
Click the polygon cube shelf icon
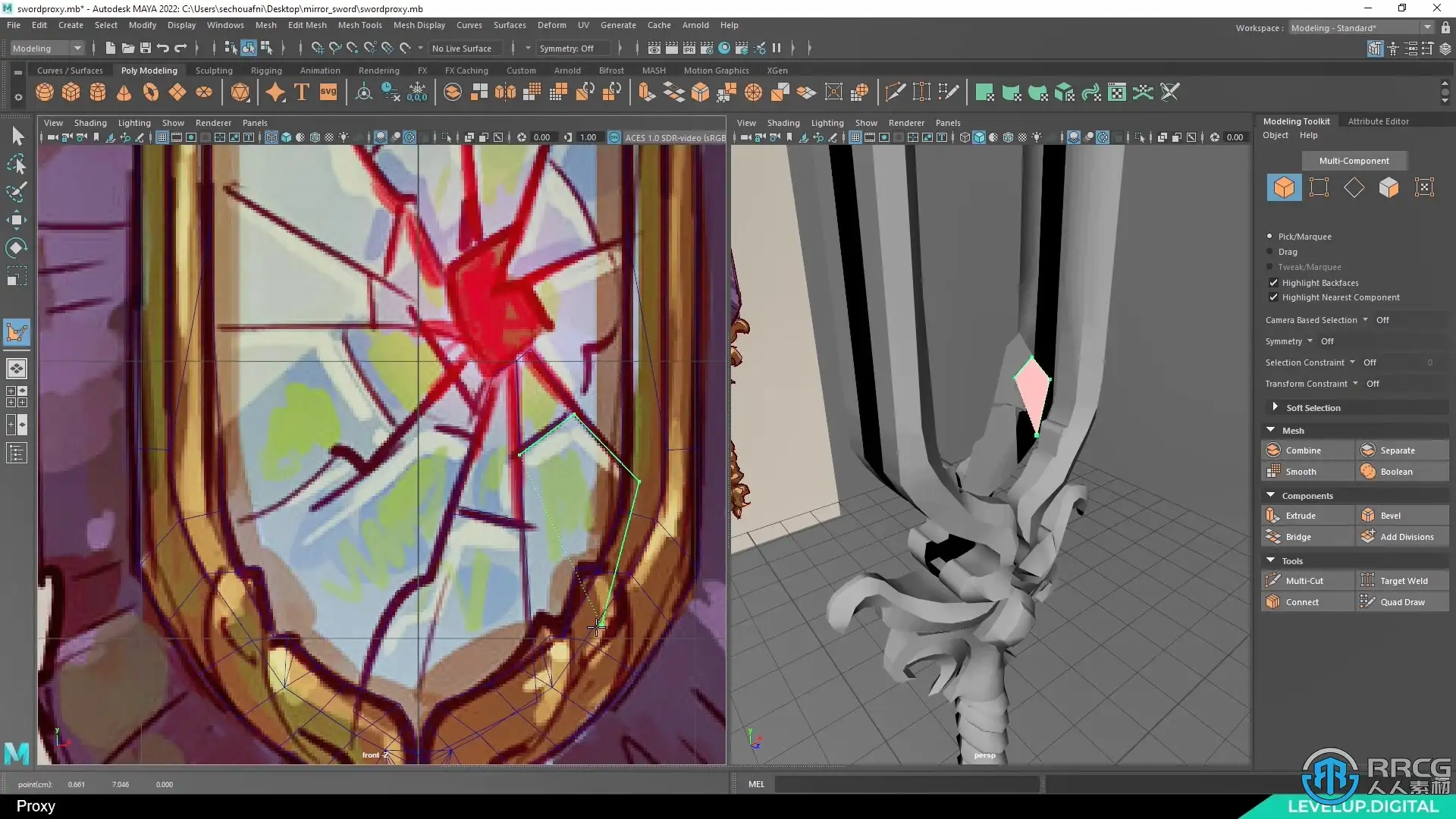click(71, 93)
